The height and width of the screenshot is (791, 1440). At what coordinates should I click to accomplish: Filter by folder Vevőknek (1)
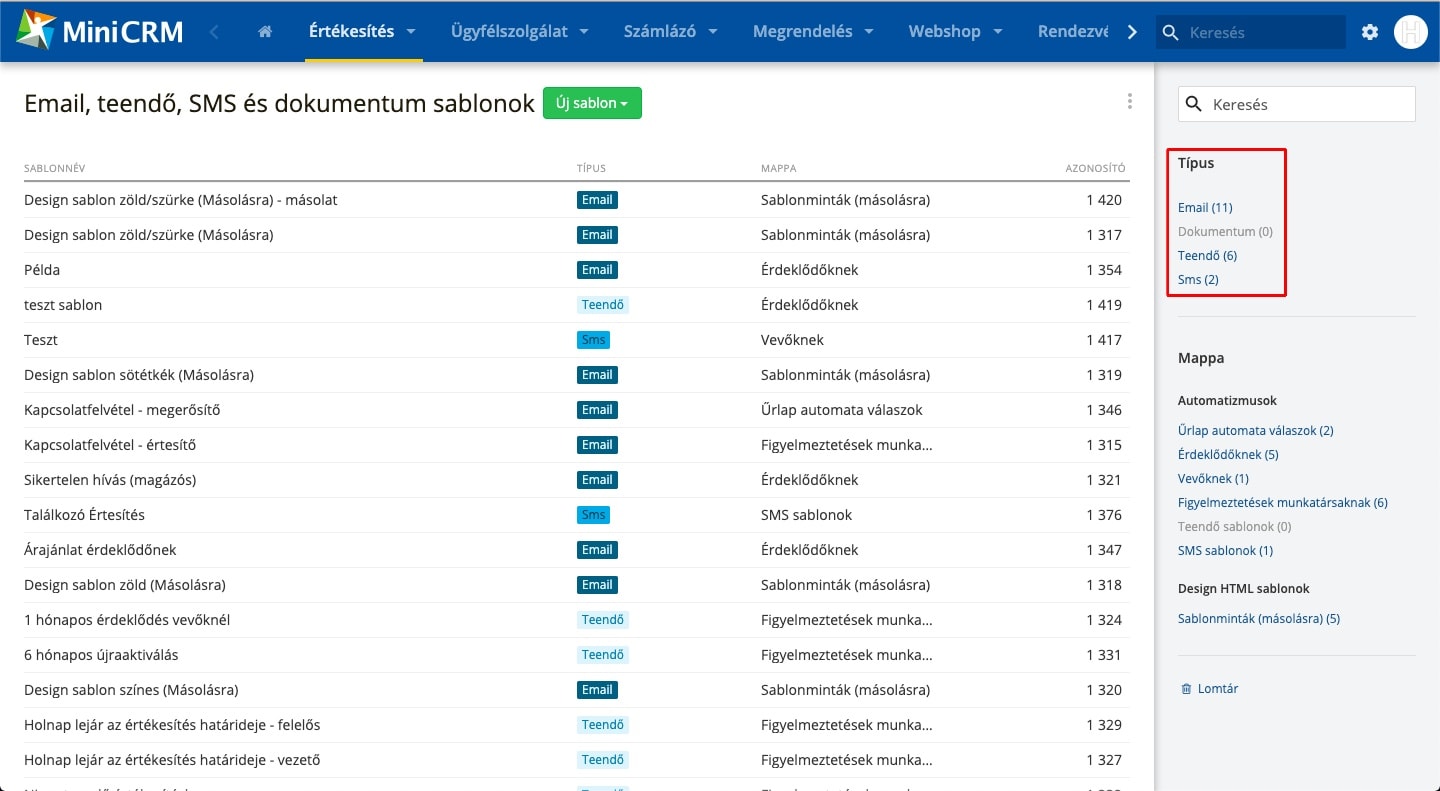(x=1213, y=479)
